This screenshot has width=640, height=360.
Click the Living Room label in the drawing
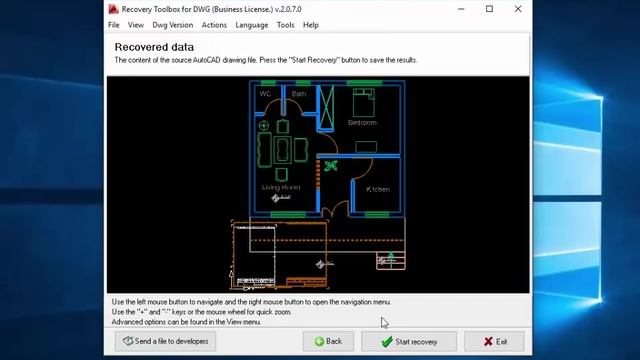tap(281, 187)
